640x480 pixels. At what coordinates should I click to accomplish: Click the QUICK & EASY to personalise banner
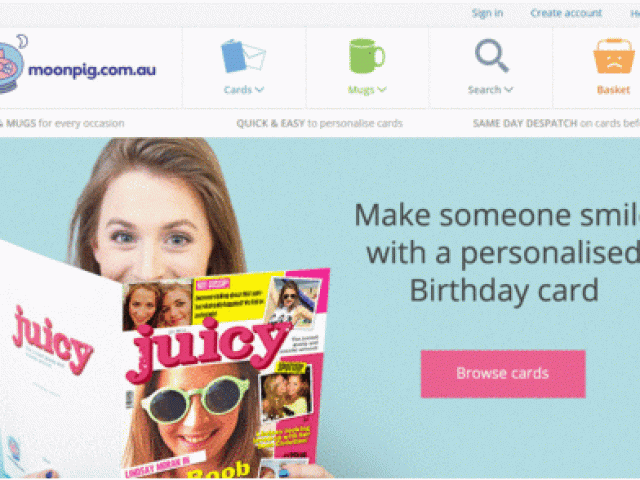pos(320,123)
